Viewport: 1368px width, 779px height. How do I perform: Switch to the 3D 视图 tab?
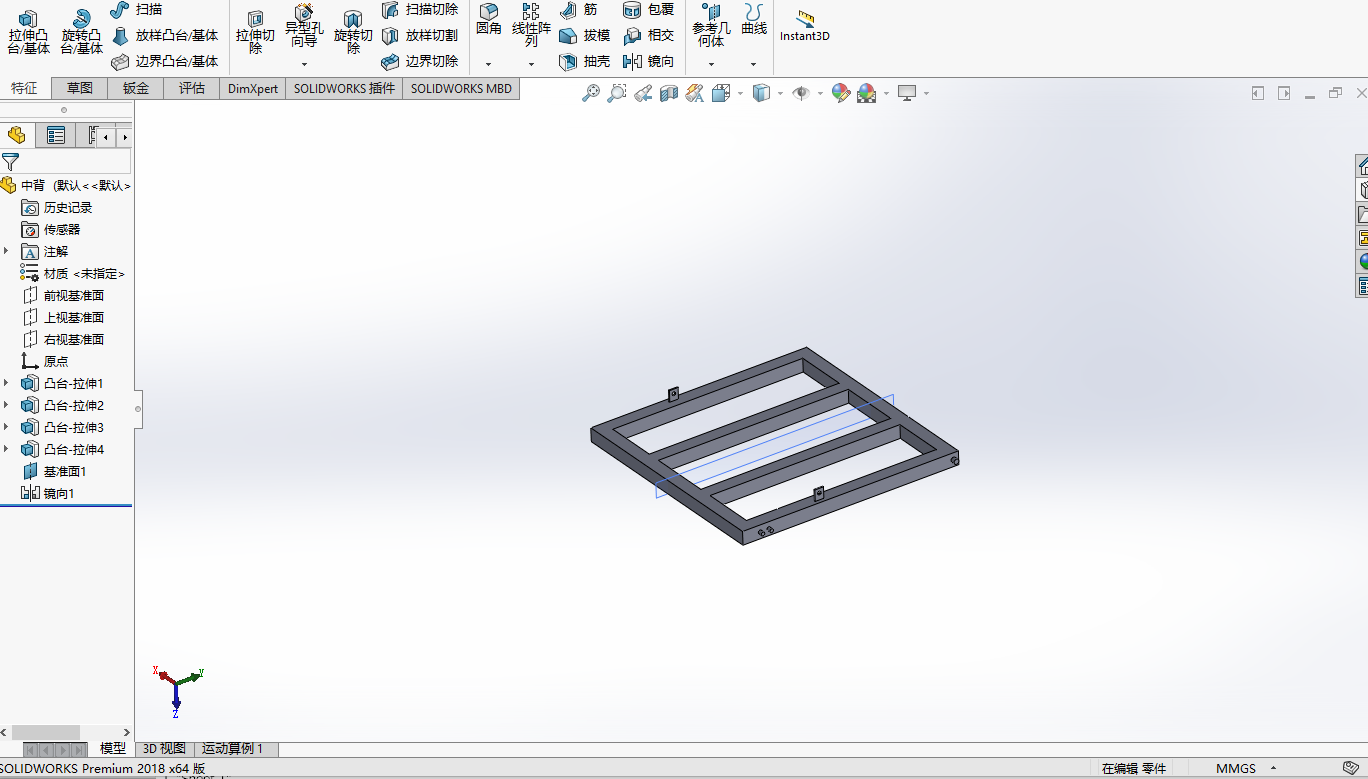coord(164,748)
